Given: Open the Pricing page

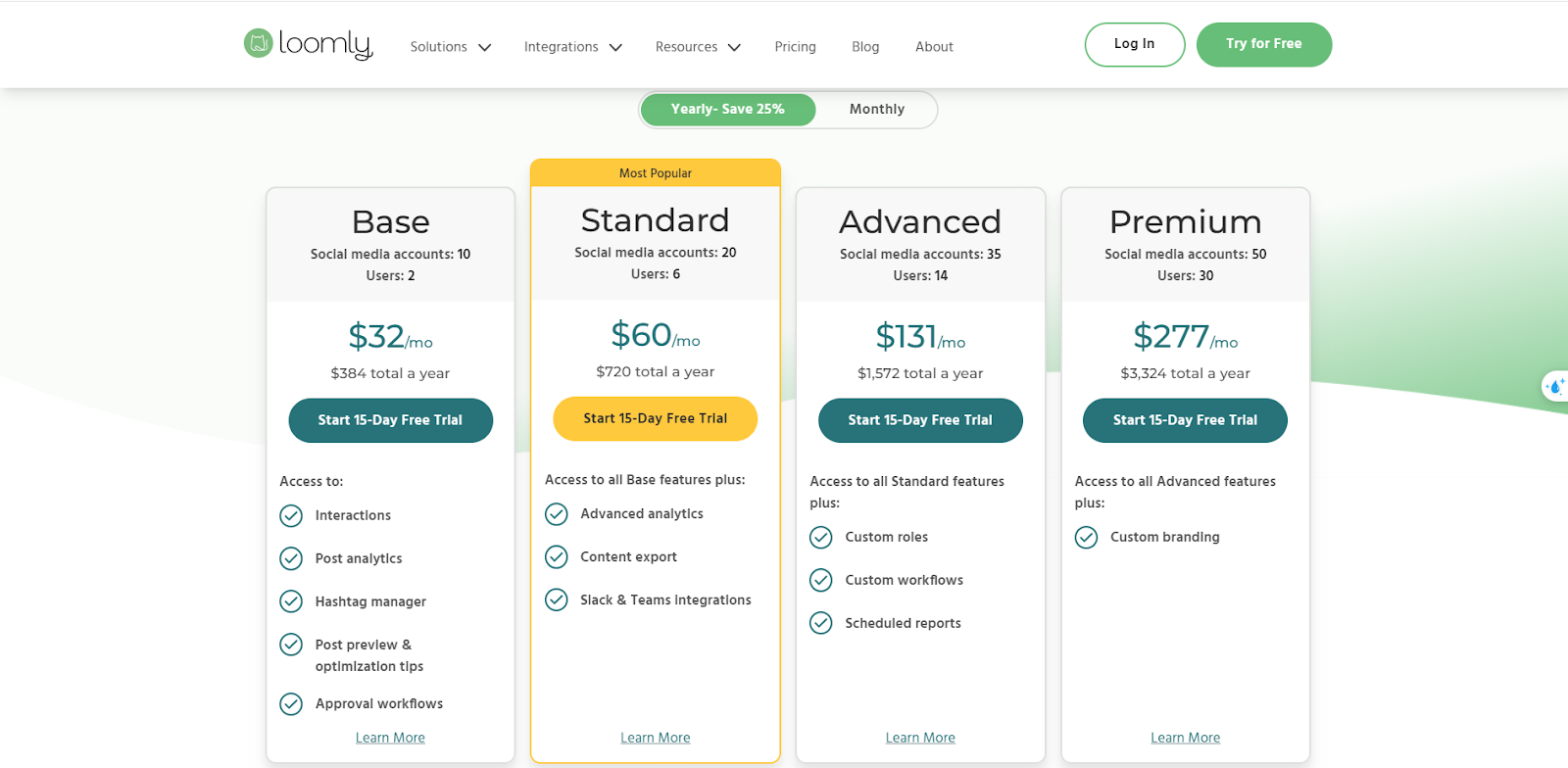Looking at the screenshot, I should [x=795, y=47].
